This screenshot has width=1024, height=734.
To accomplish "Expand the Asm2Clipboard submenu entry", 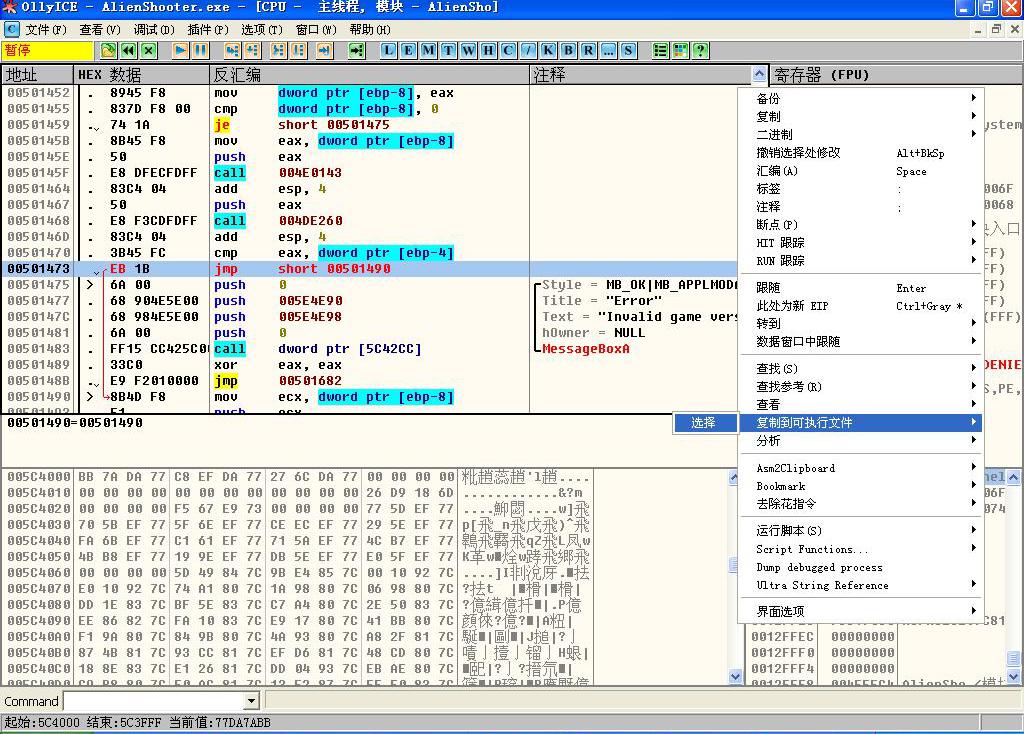I will point(860,468).
